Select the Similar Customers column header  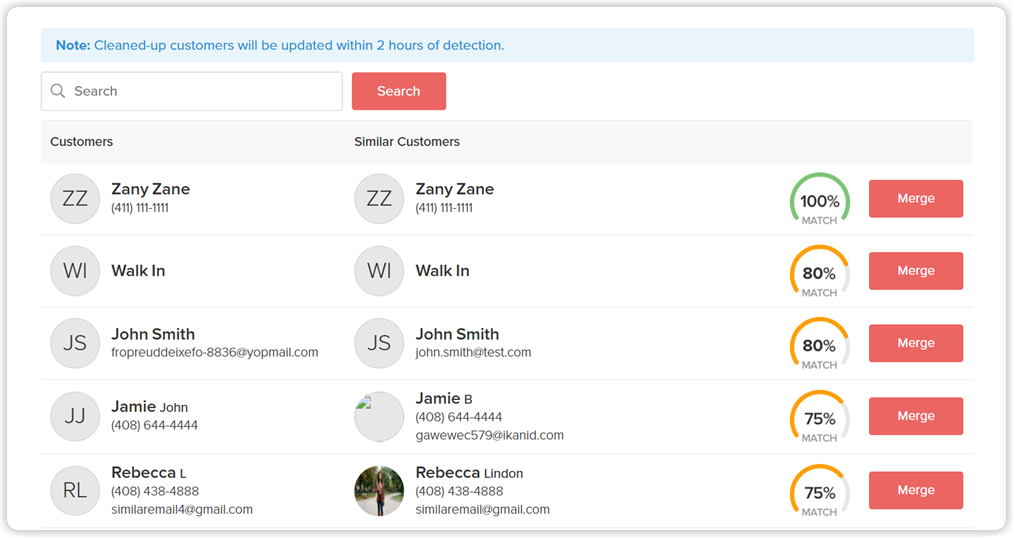407,142
